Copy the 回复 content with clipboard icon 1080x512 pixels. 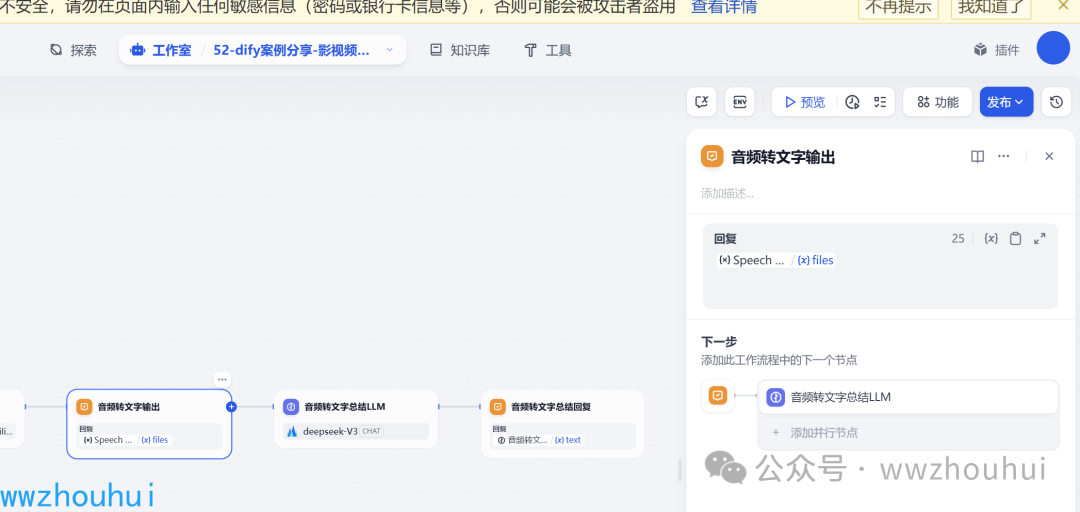point(1015,238)
